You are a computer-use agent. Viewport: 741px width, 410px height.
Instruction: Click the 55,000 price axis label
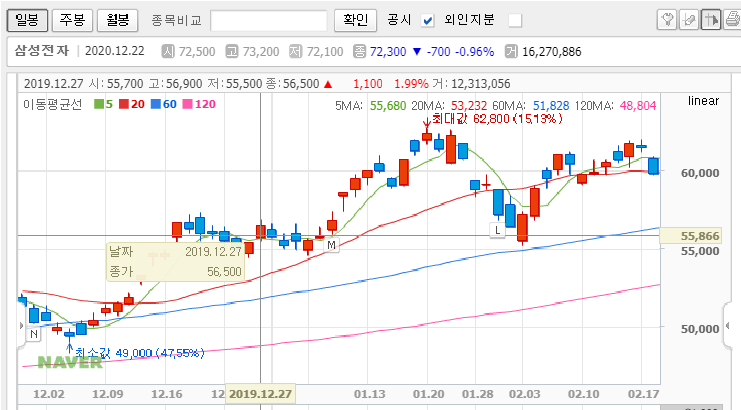[700, 251]
